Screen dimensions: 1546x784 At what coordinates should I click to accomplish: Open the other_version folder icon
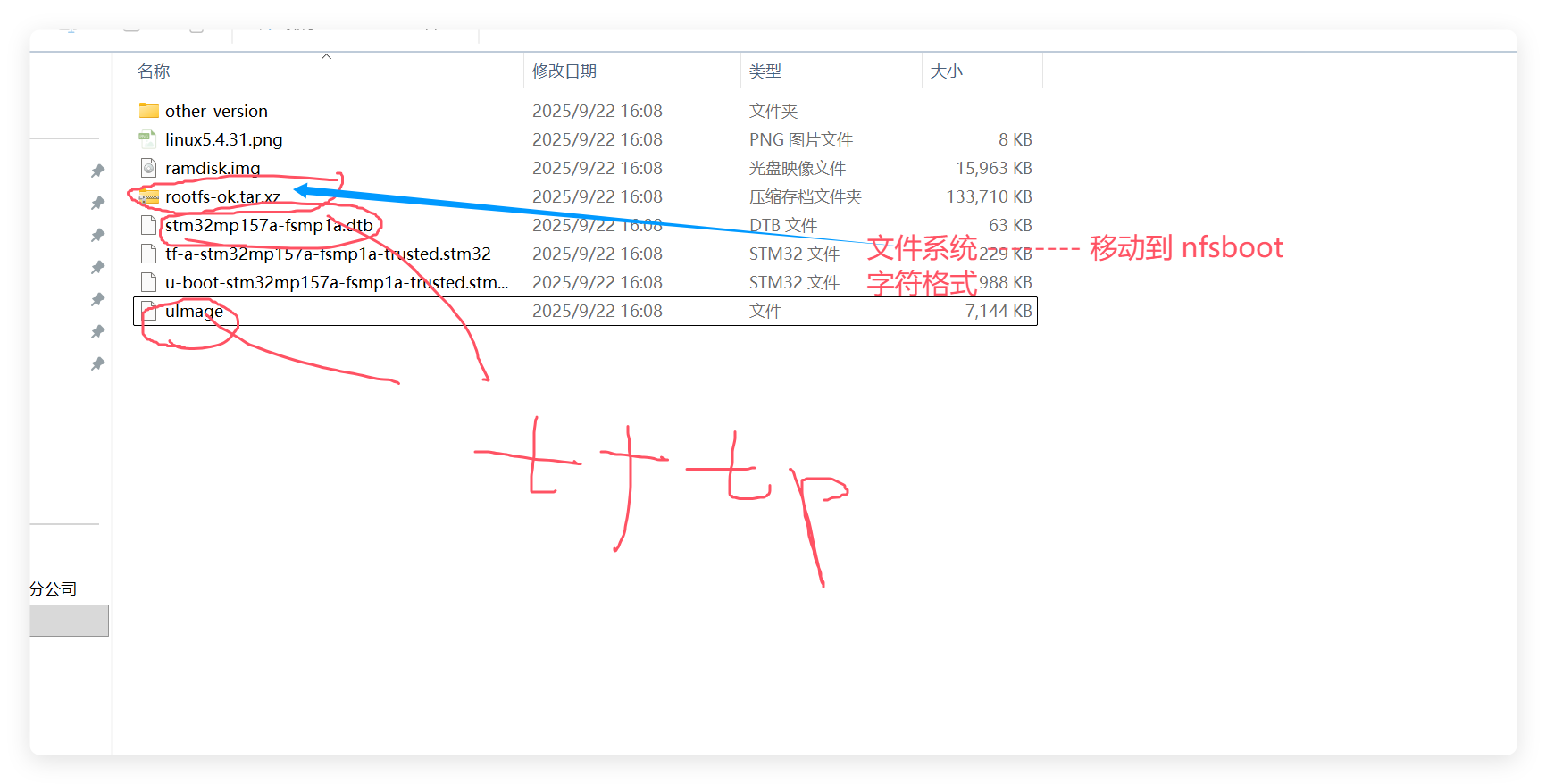(x=149, y=111)
